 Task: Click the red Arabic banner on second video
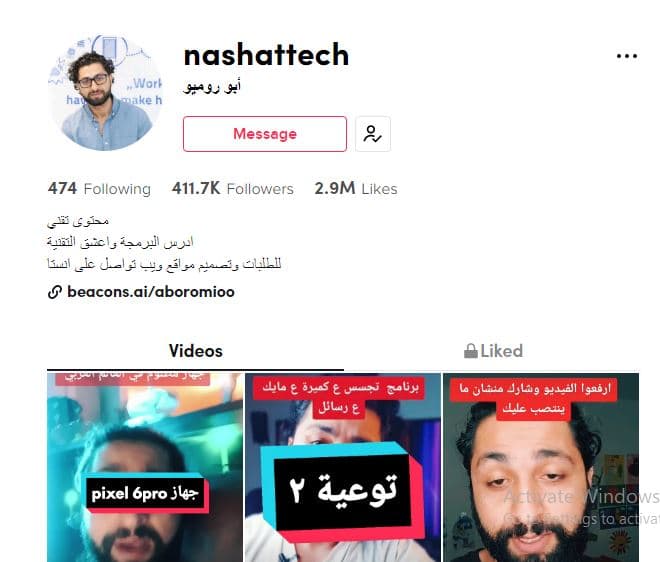(340, 397)
